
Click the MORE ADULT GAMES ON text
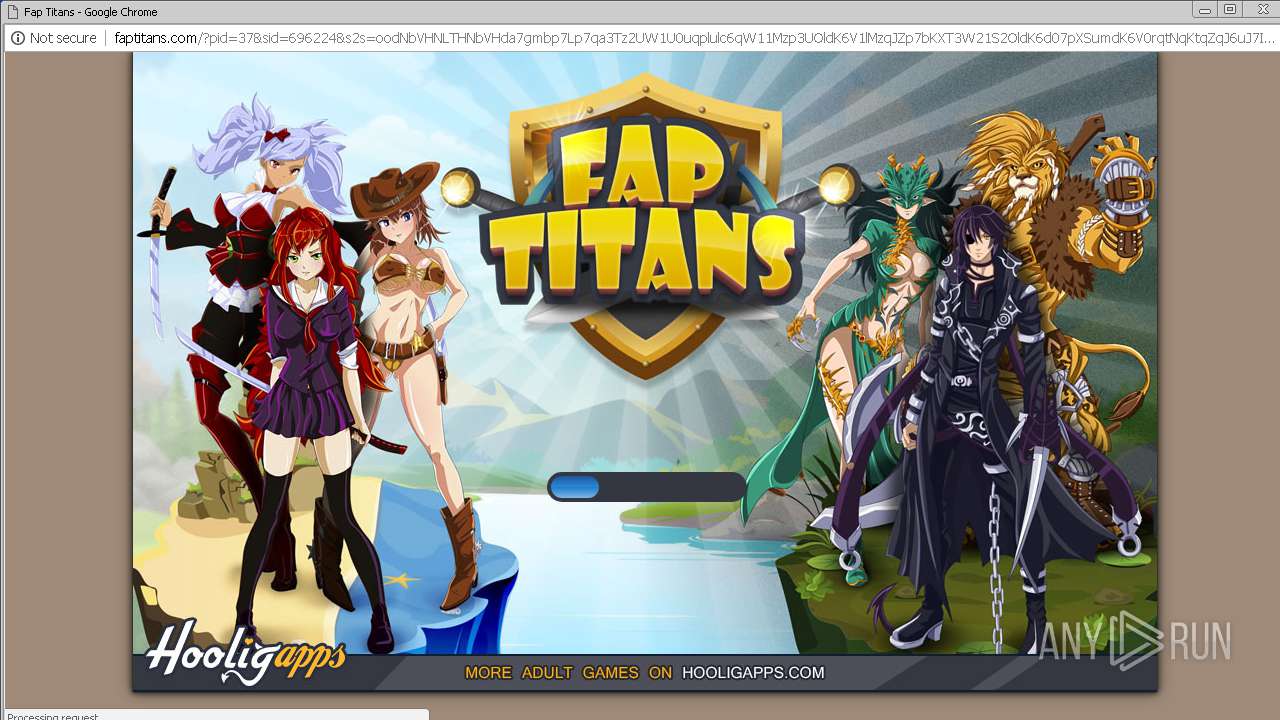point(568,673)
